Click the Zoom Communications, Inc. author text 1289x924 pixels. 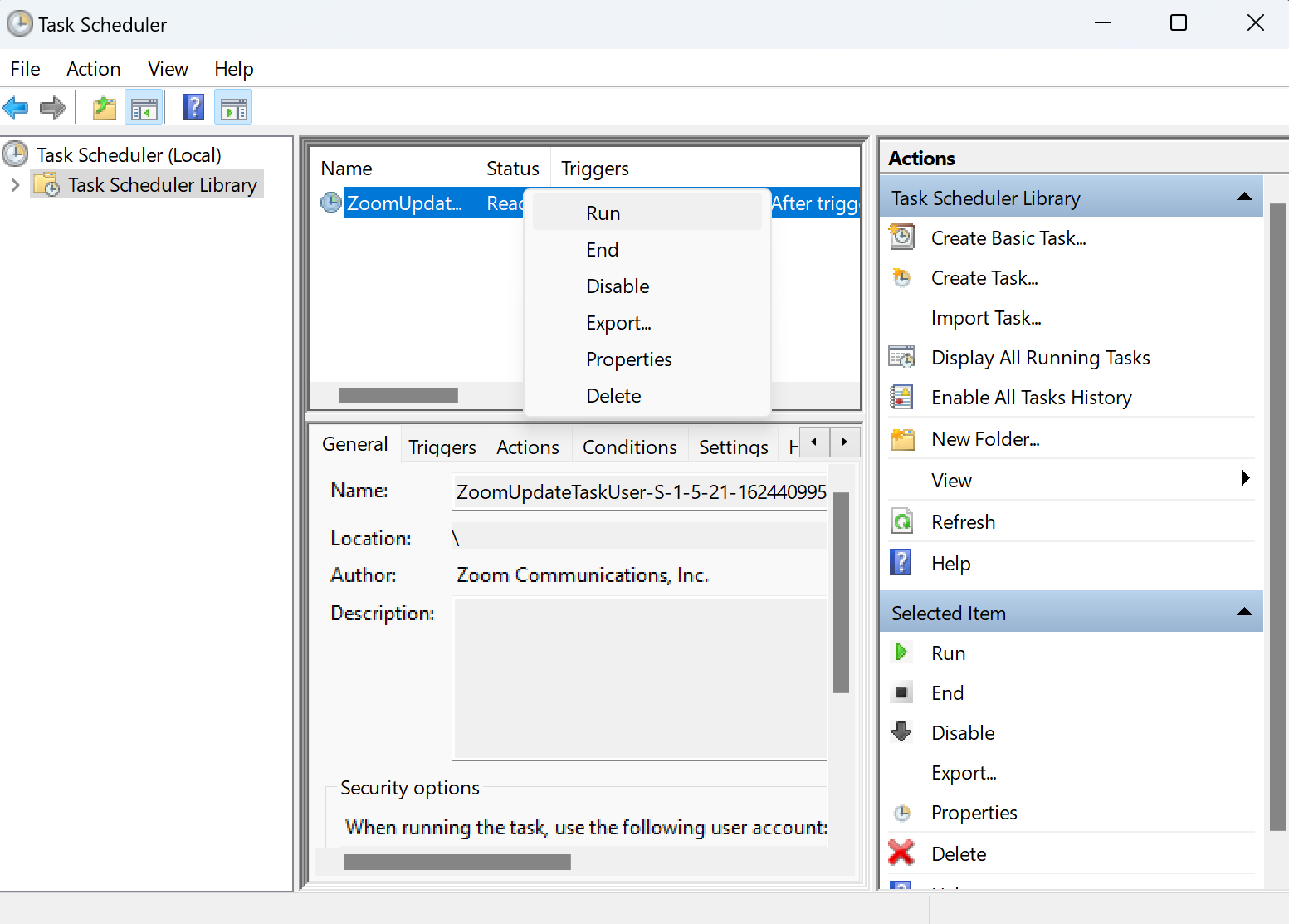pos(583,574)
